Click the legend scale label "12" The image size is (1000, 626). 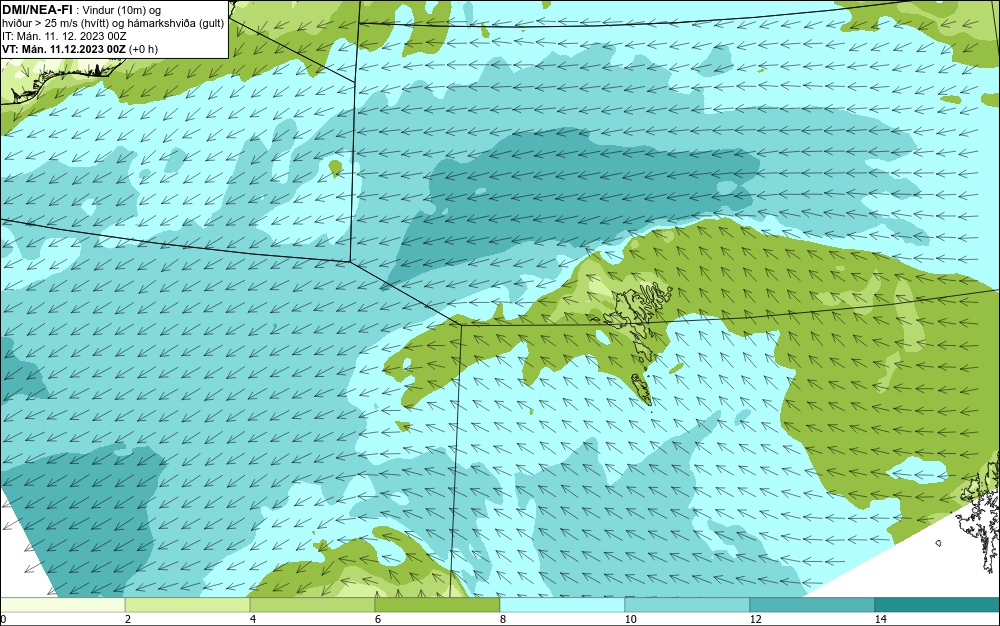tap(756, 620)
